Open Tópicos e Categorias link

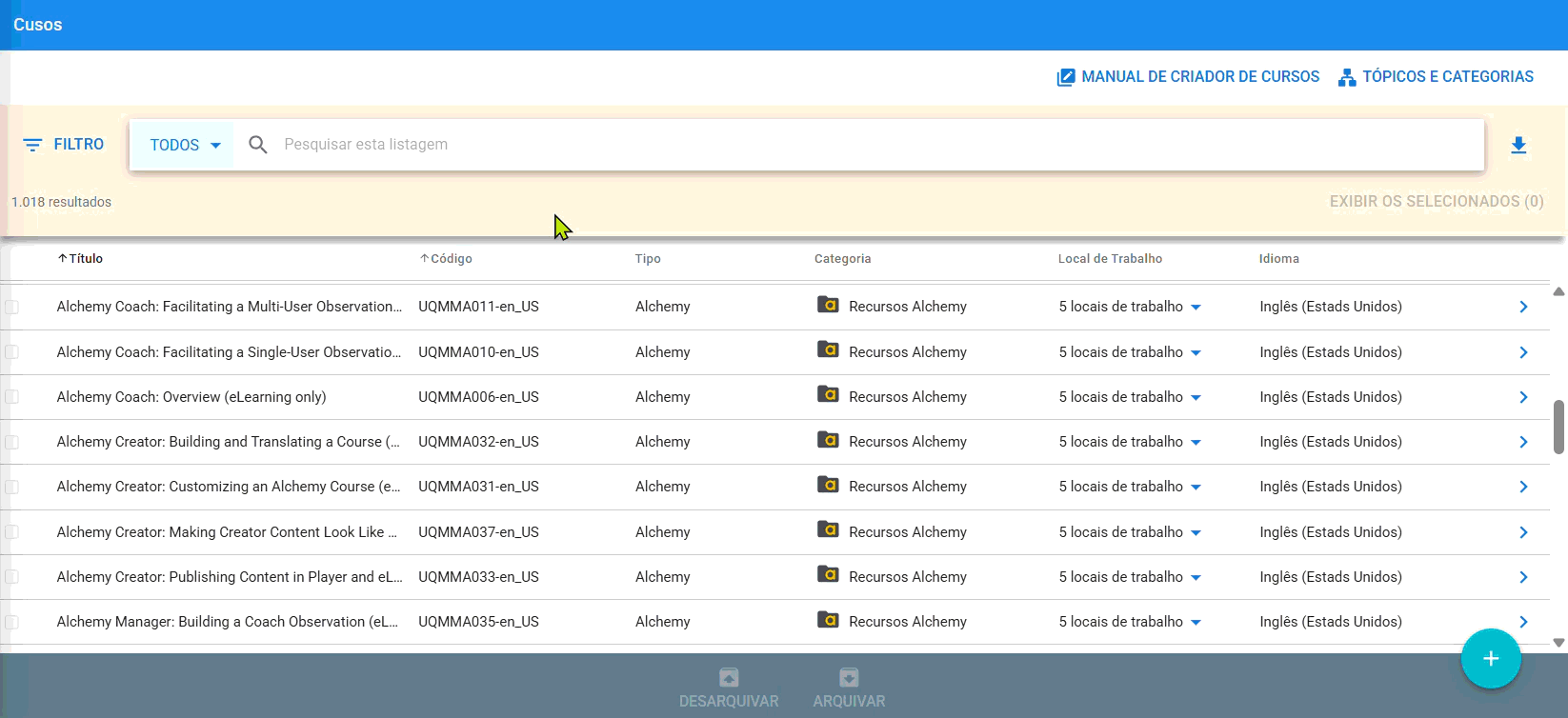click(x=1436, y=77)
